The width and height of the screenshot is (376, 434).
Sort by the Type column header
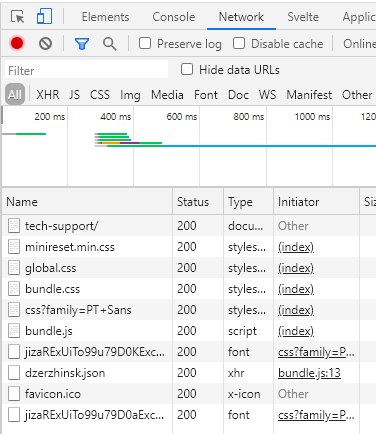coord(248,202)
